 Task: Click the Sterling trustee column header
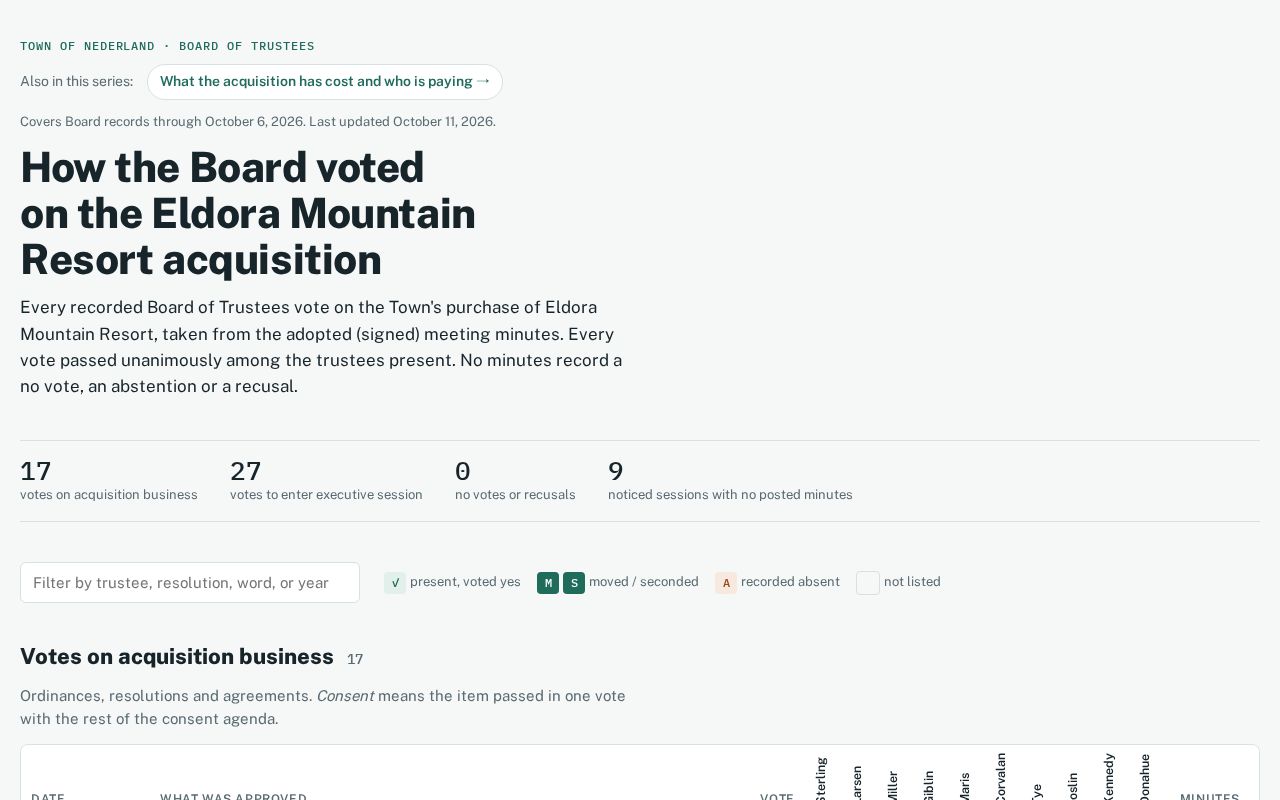click(x=821, y=778)
